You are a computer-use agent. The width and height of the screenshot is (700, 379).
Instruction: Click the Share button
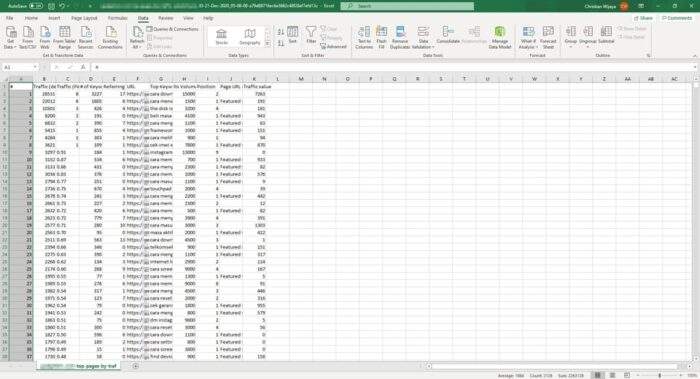click(x=643, y=18)
